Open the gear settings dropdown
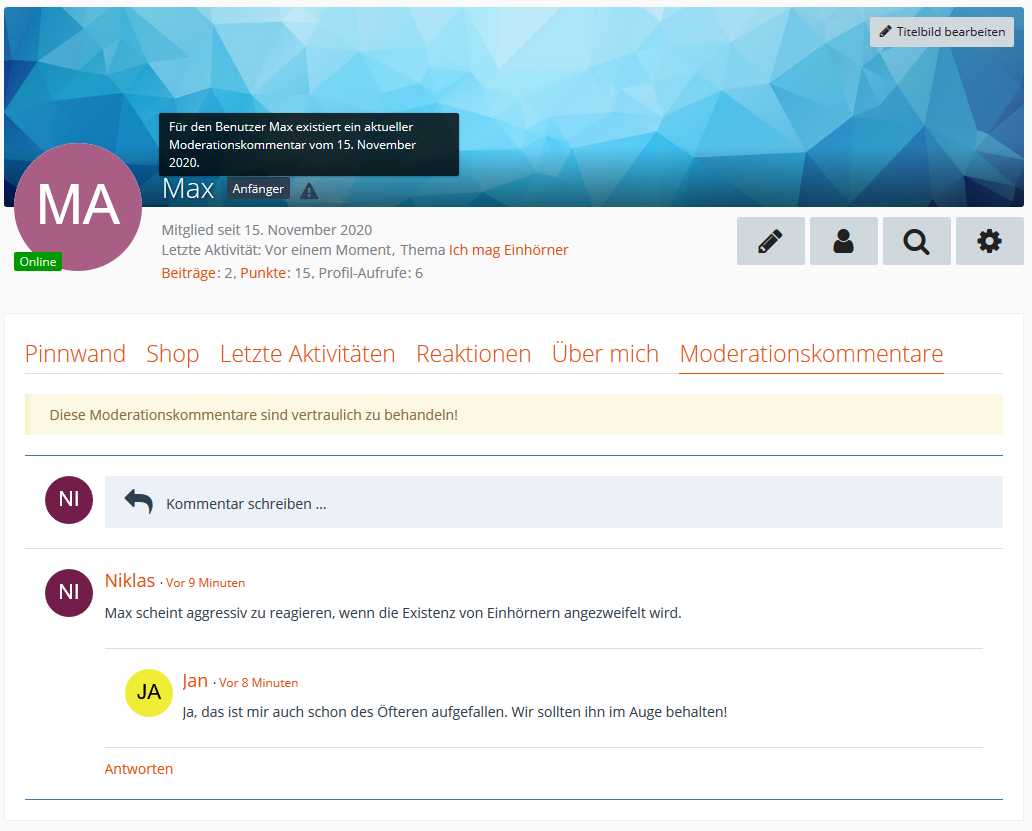Image resolution: width=1032 pixels, height=831 pixels. coord(989,241)
